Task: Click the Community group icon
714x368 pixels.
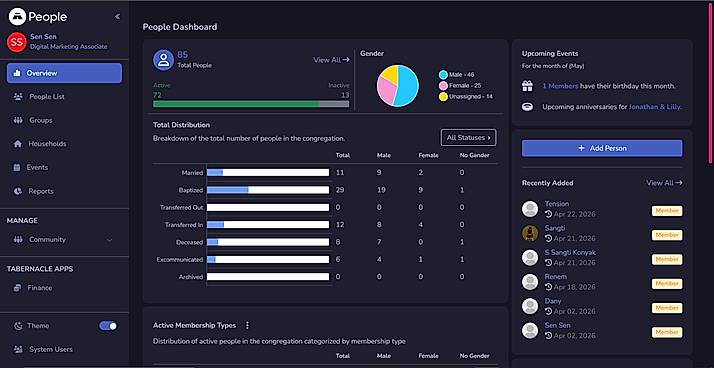Action: [x=18, y=240]
